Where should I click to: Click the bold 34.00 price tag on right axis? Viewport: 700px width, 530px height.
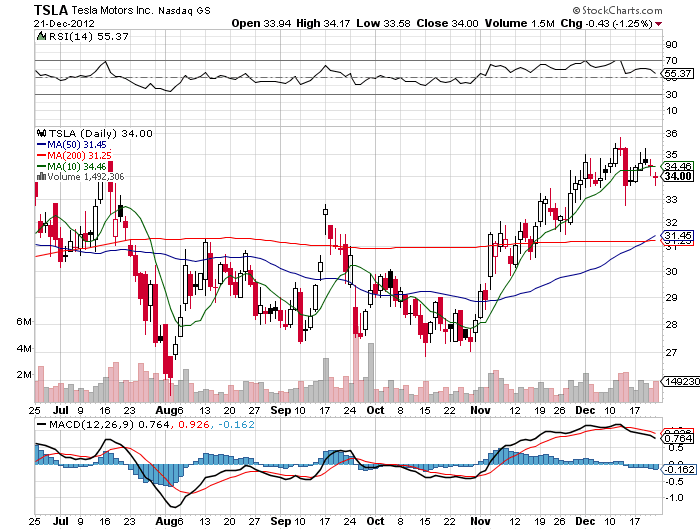678,176
